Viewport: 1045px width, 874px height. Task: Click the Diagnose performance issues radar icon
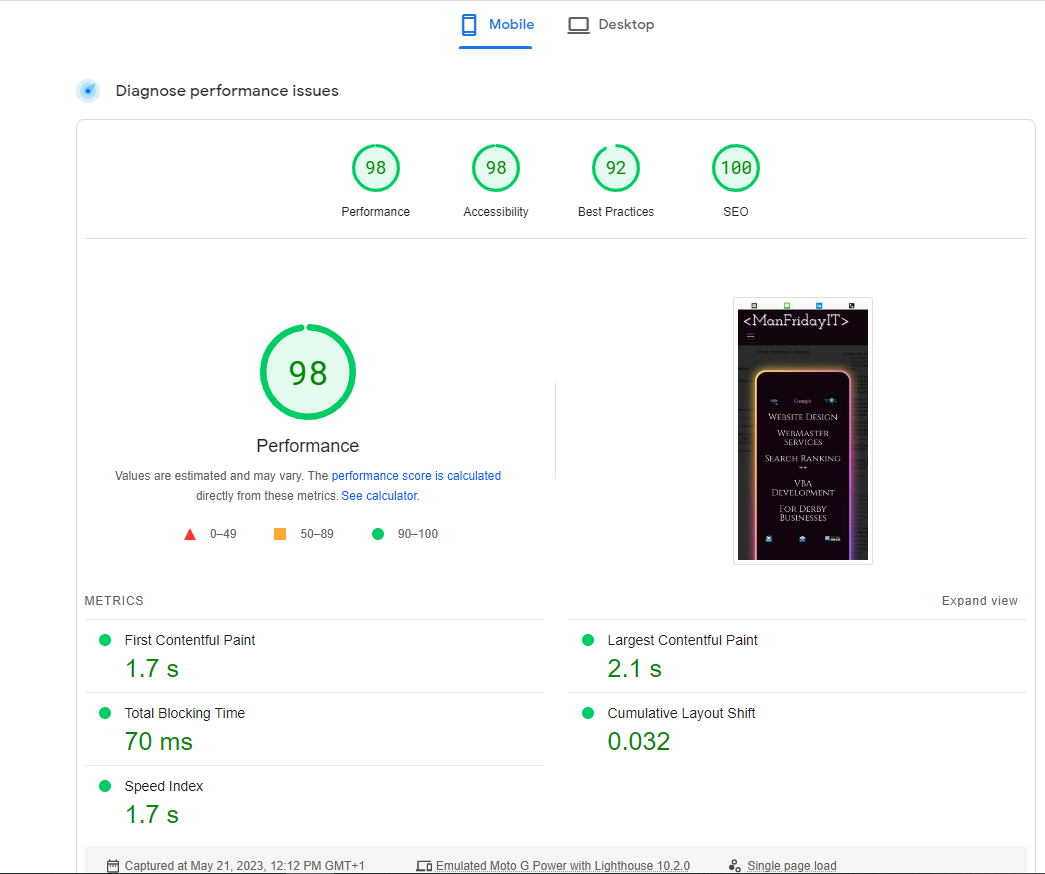[x=88, y=91]
